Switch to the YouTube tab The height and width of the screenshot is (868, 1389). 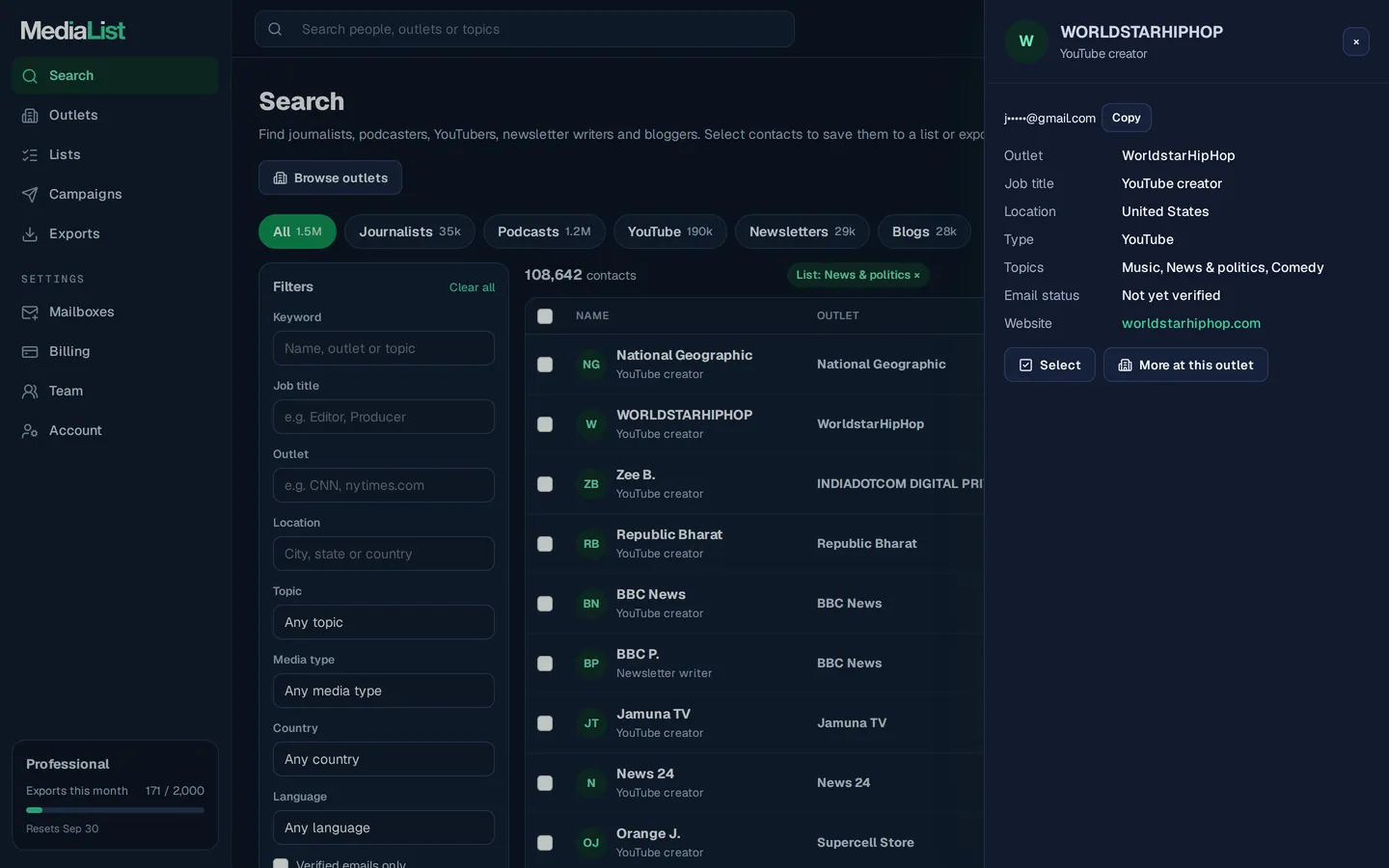point(670,231)
